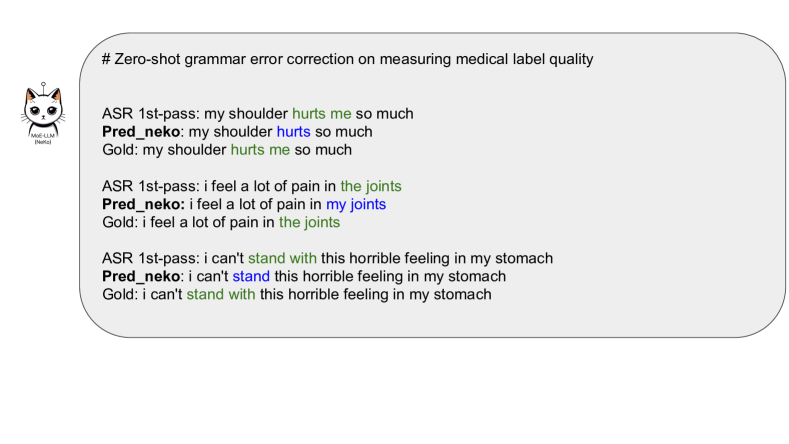Click the blue word 'hurts' in prediction

pos(293,132)
